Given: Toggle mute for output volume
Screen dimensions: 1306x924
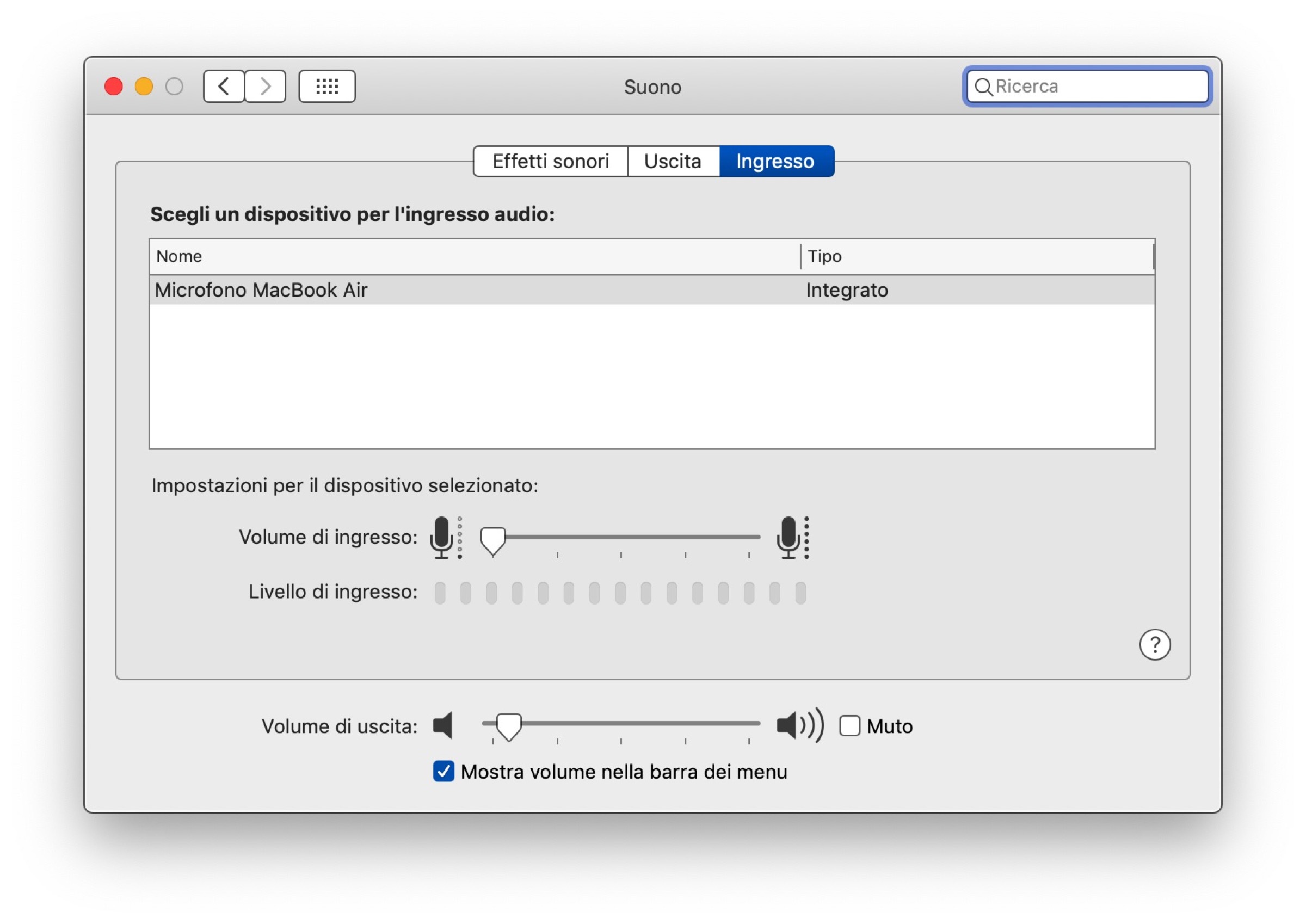Looking at the screenshot, I should click(x=850, y=725).
